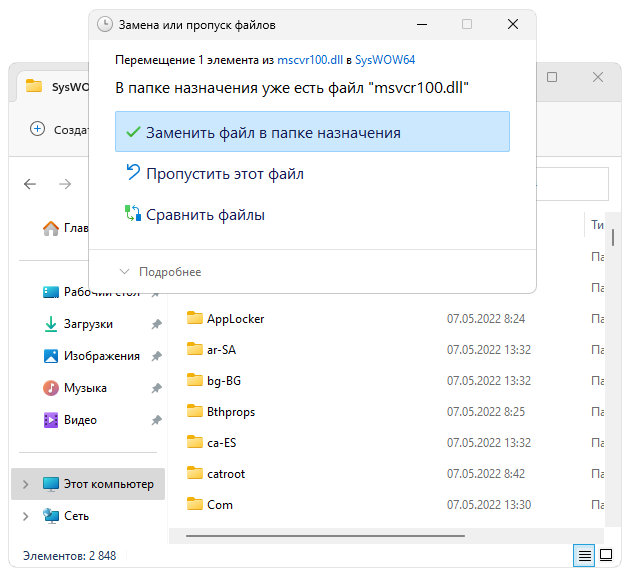
Task: Expand the Сеть tree node
Action: [x=25, y=516]
